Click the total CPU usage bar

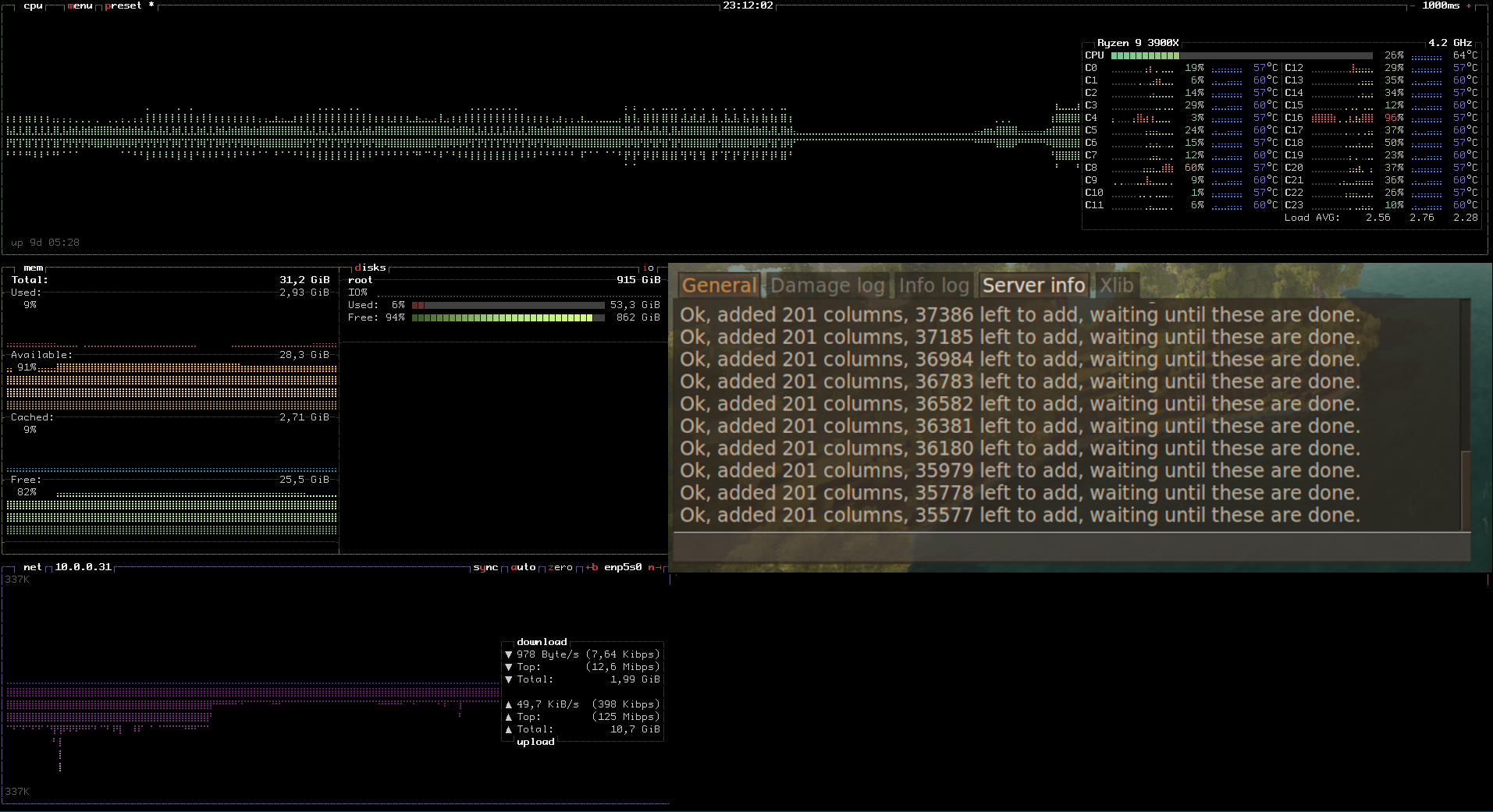click(1241, 55)
